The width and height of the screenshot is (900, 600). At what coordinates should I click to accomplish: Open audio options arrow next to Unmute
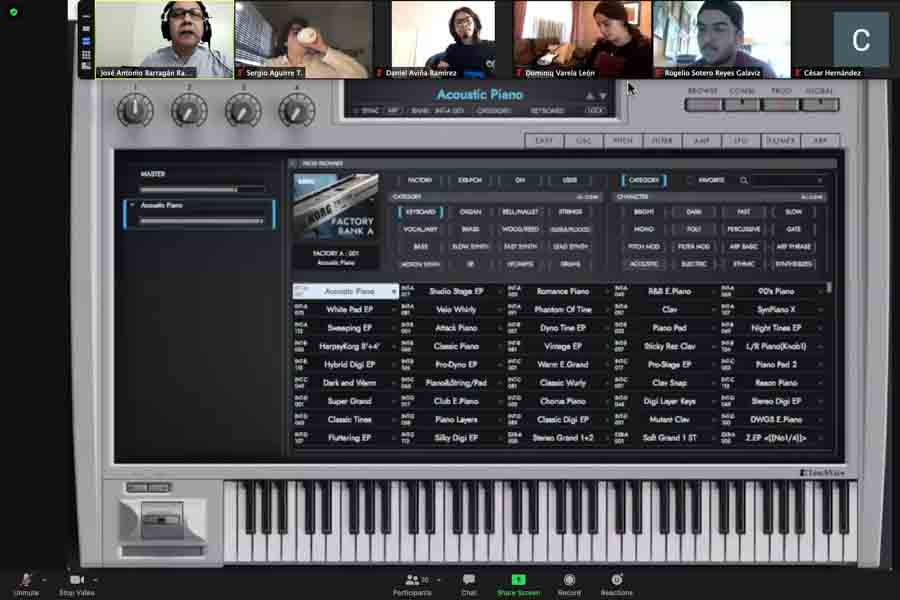click(44, 580)
